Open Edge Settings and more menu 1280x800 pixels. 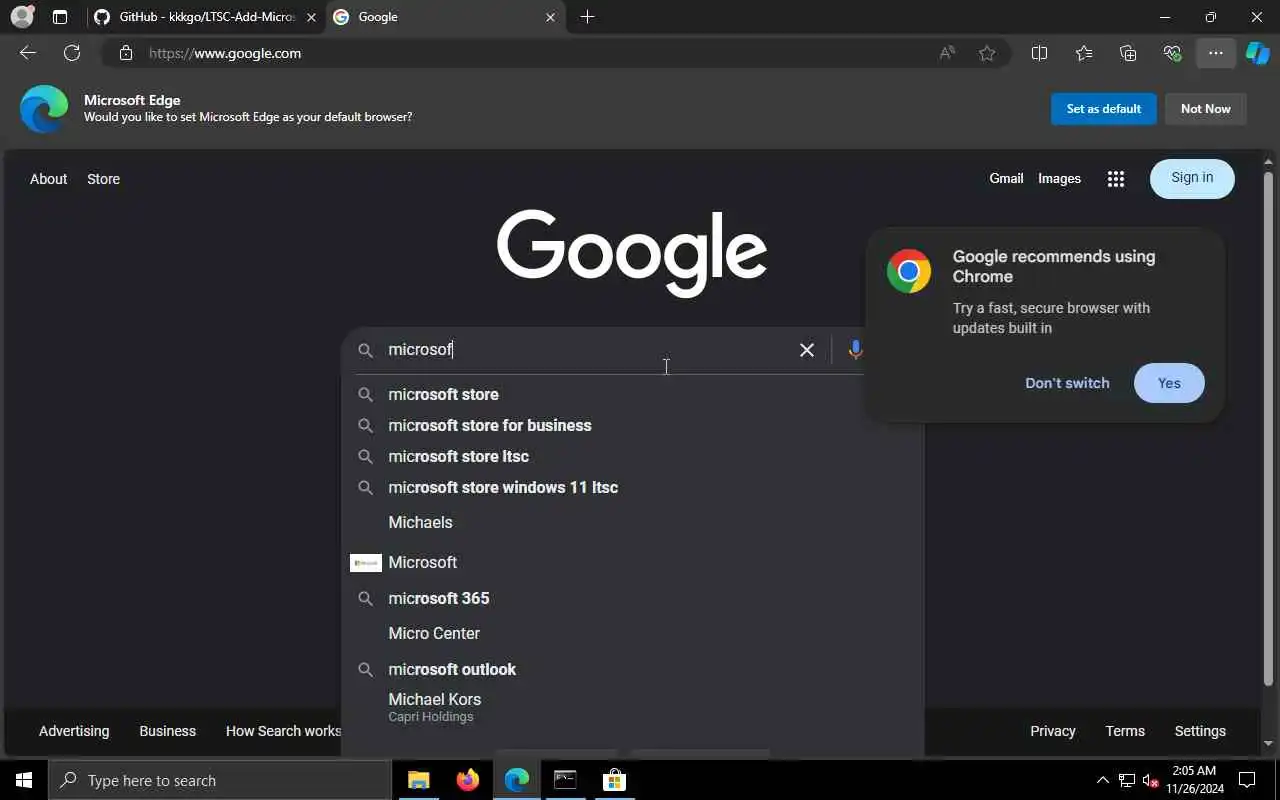point(1216,53)
